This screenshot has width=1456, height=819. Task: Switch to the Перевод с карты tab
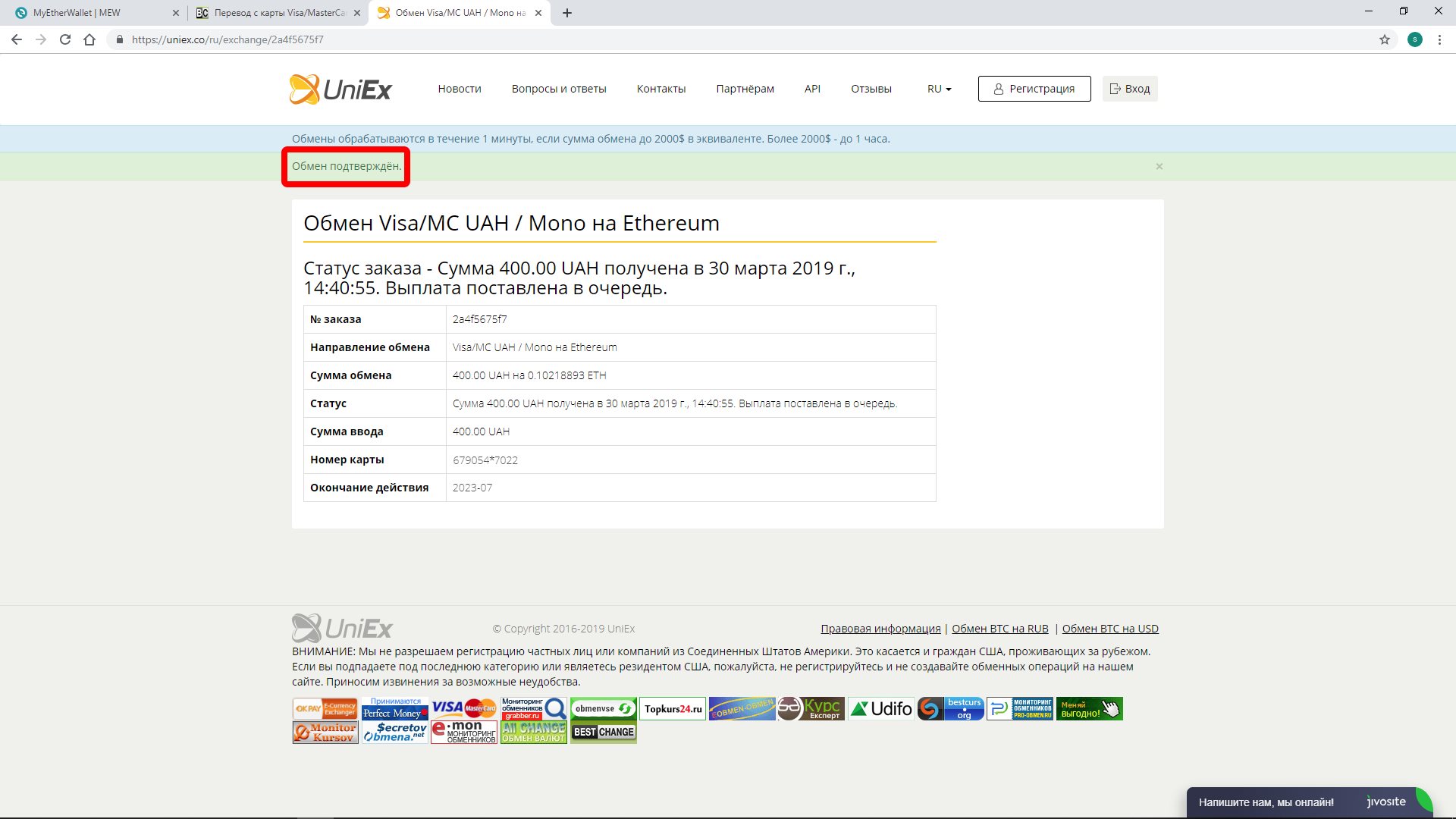(277, 13)
